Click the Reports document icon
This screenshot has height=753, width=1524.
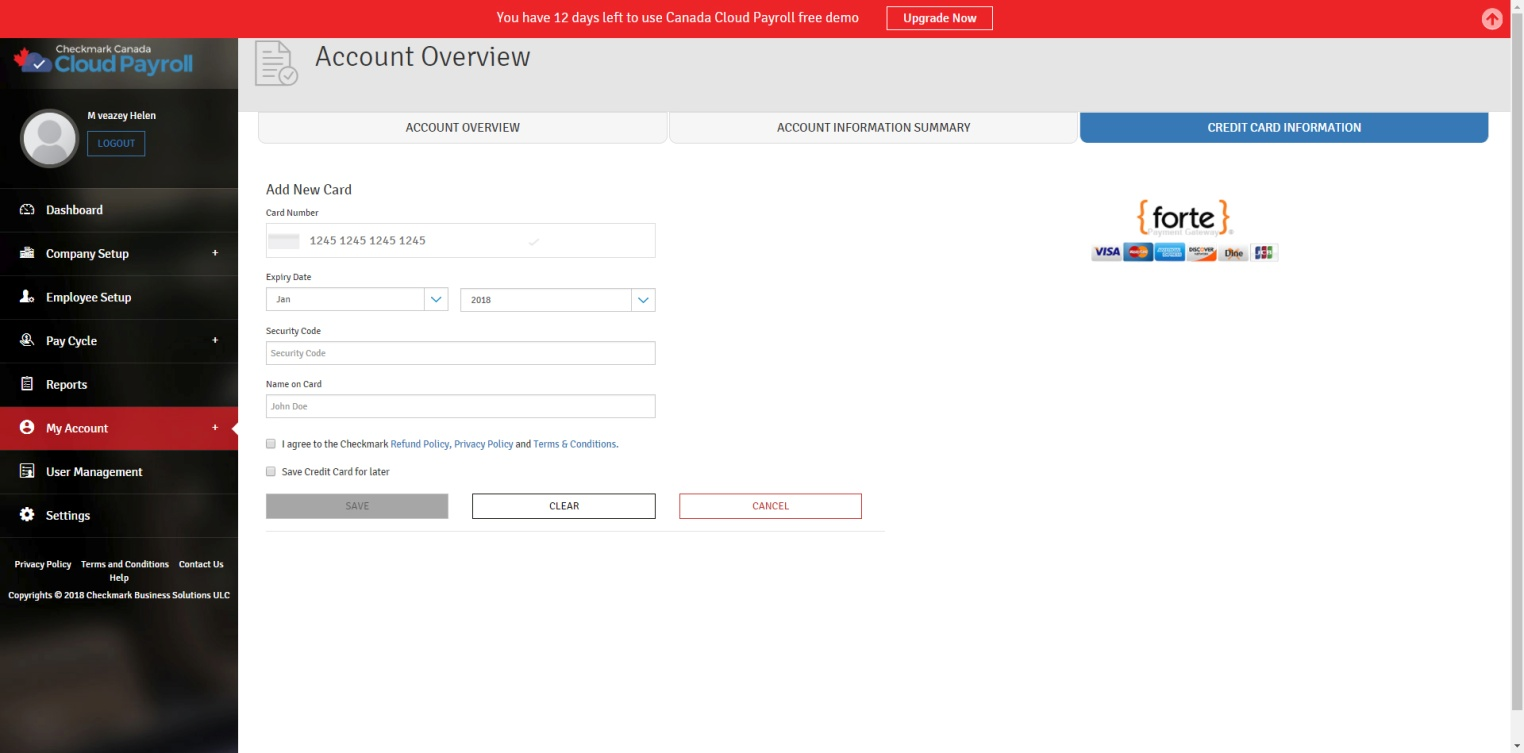click(x=27, y=384)
